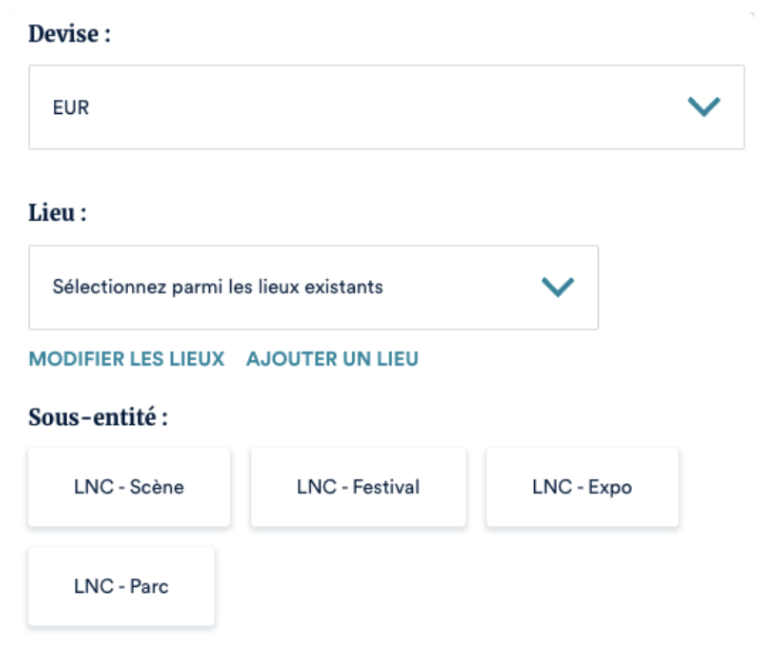Click the chevron icon in the Devise field
This screenshot has height=652, width=780.
(704, 107)
